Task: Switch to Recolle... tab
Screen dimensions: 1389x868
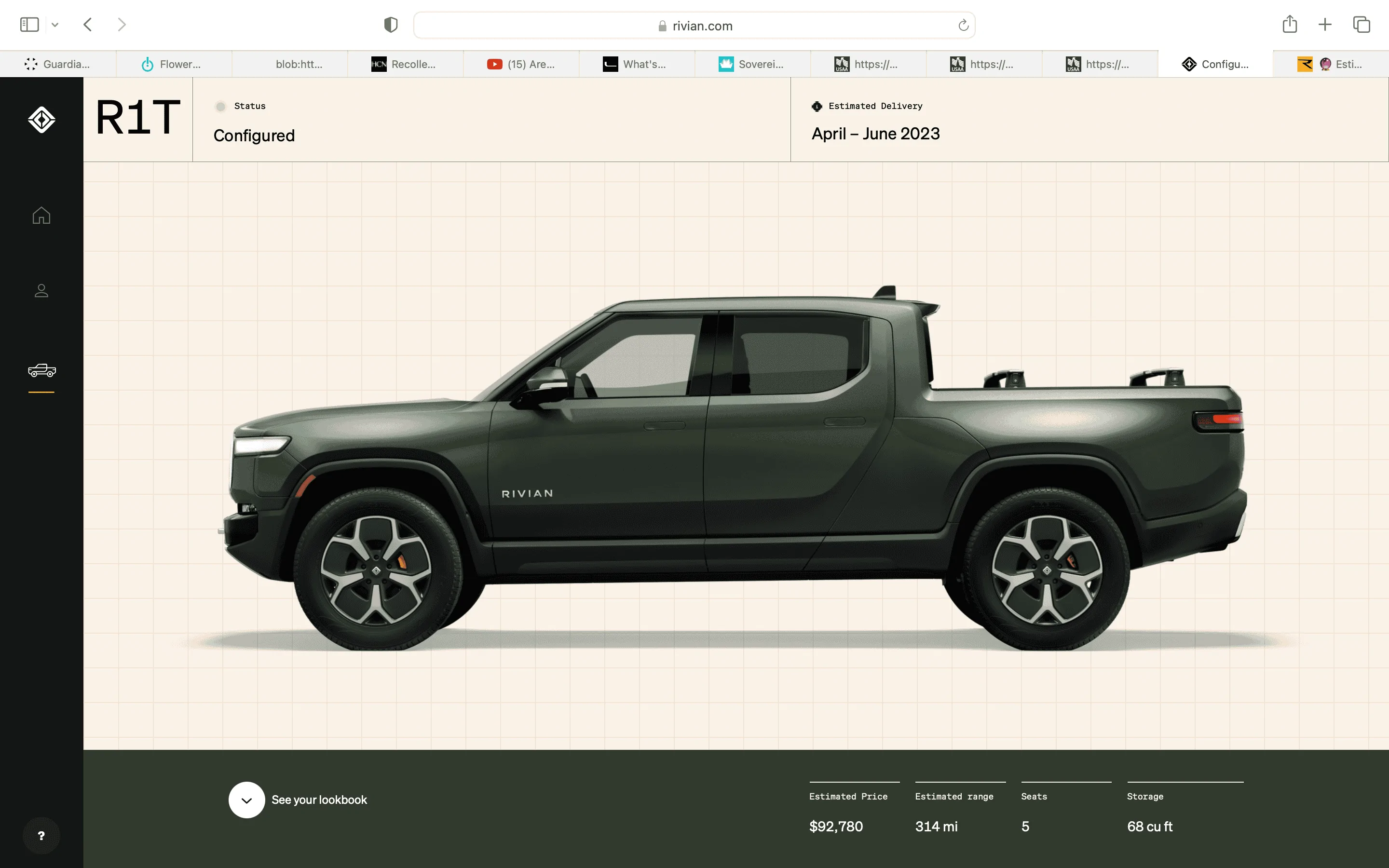Action: 405,64
